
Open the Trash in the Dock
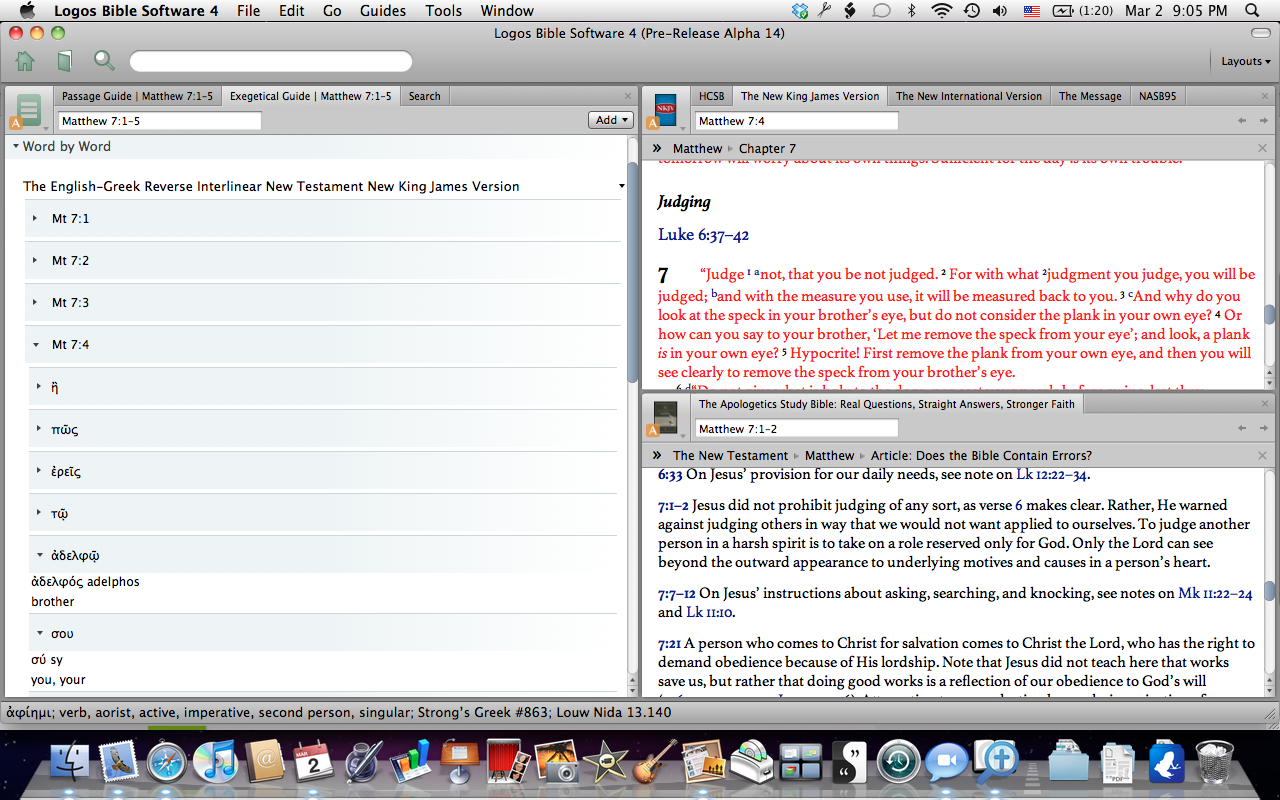point(1215,762)
